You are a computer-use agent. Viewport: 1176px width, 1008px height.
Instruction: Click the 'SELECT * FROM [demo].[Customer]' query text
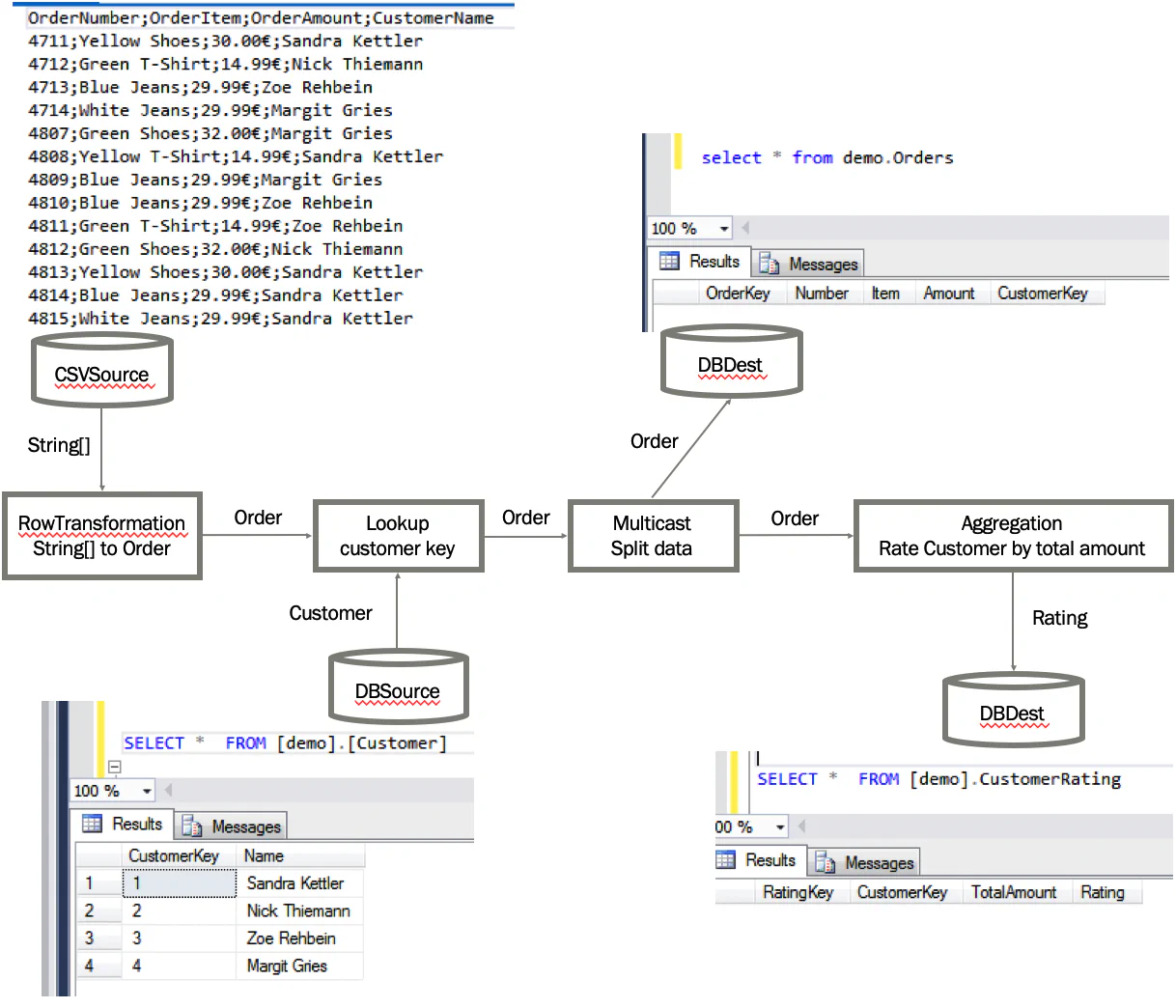[x=286, y=742]
